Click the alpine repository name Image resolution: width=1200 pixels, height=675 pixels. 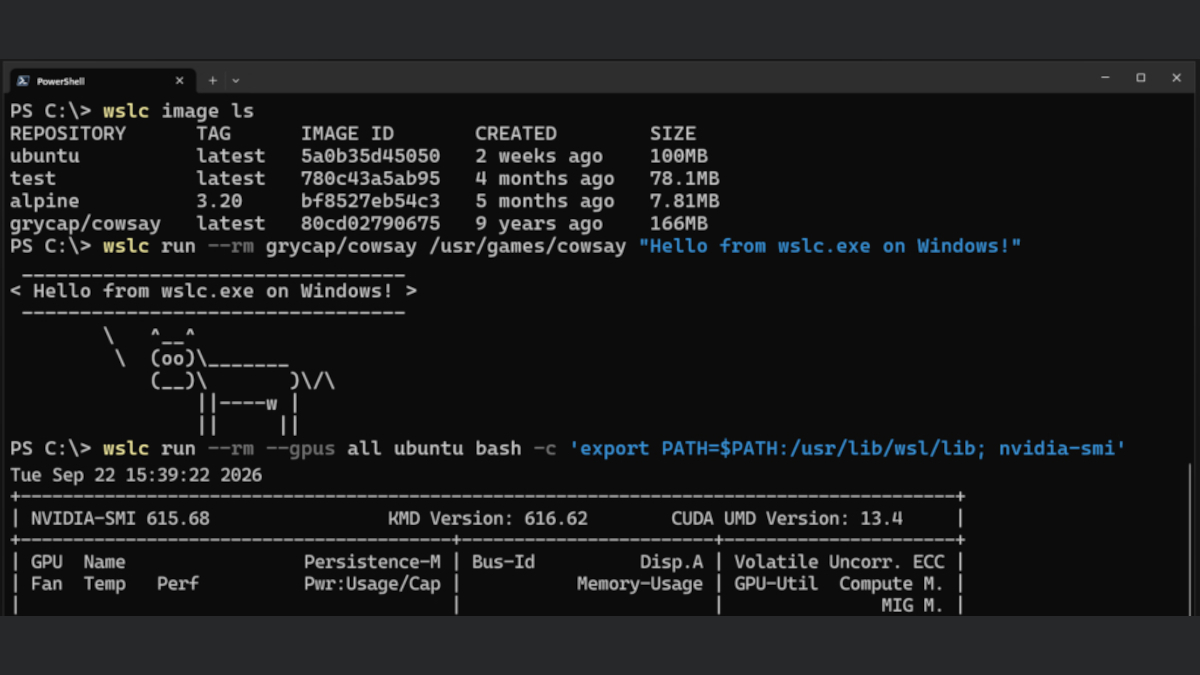coord(45,201)
